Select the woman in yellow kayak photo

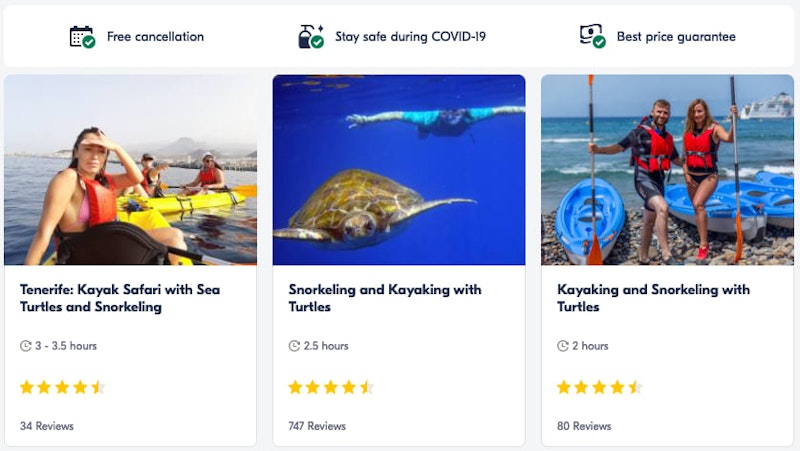(x=130, y=170)
